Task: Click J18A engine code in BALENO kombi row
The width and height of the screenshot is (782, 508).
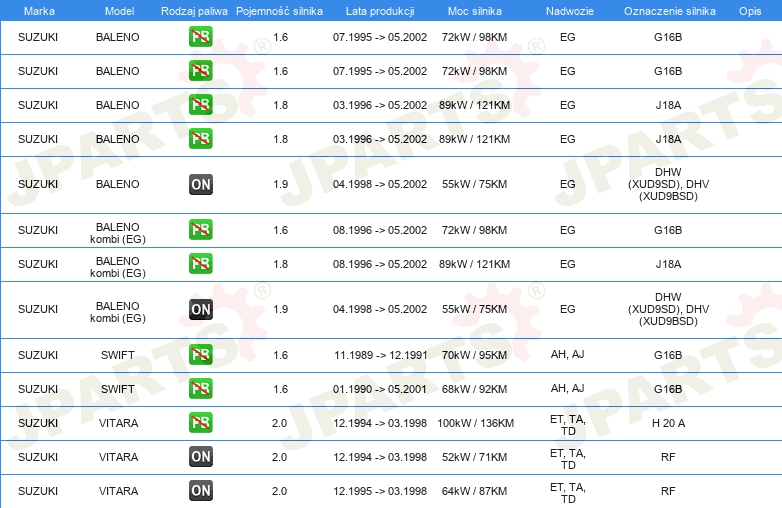Action: tap(668, 264)
